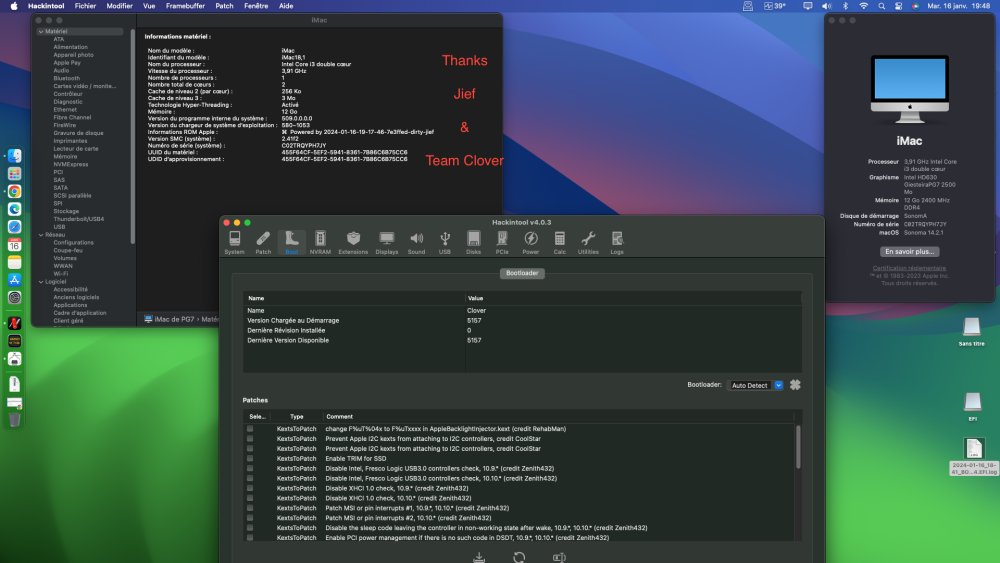
Task: Open the Fenêtre menu
Action: point(256,6)
